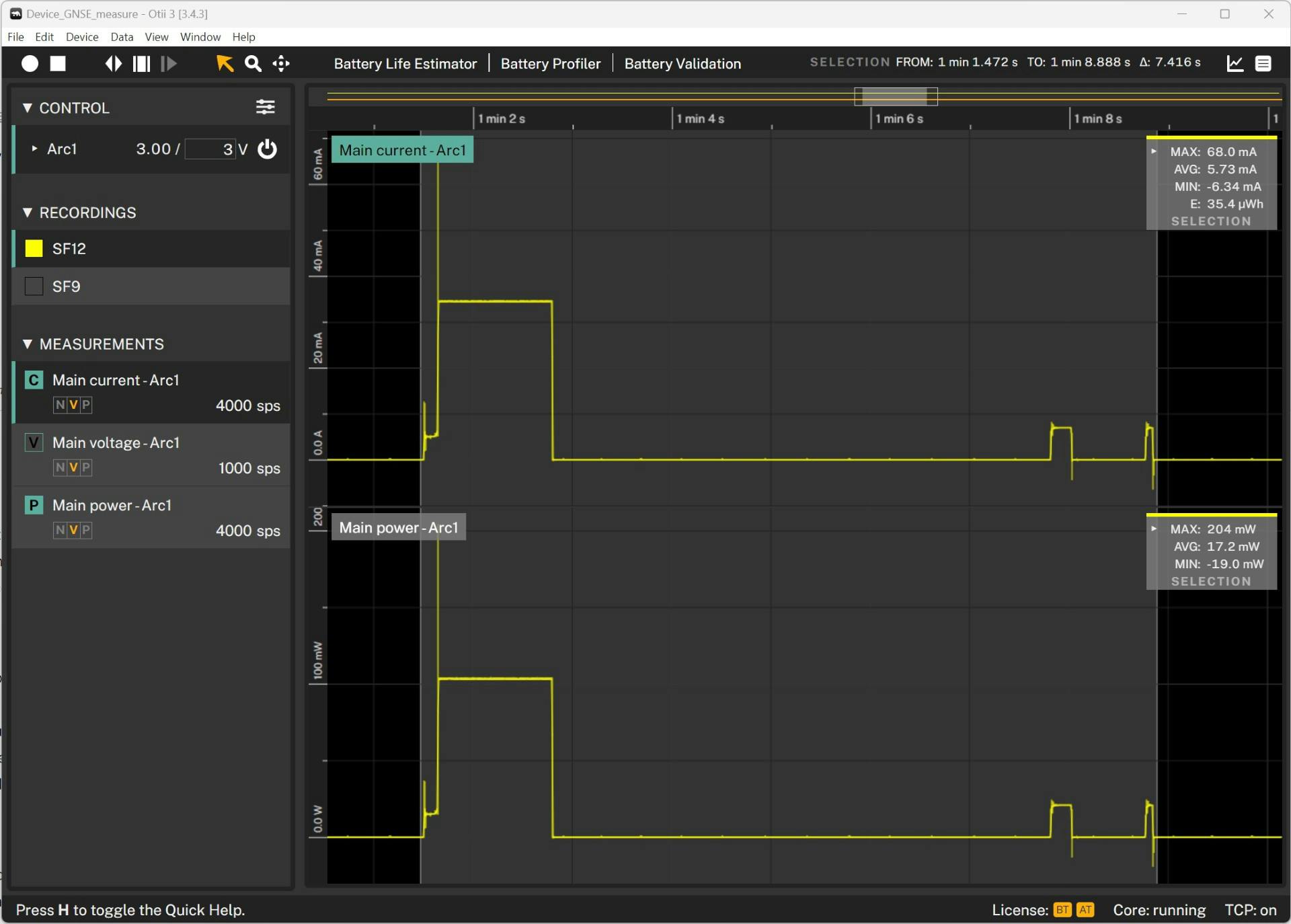Open the Window menu
This screenshot has width=1291, height=924.
(200, 37)
